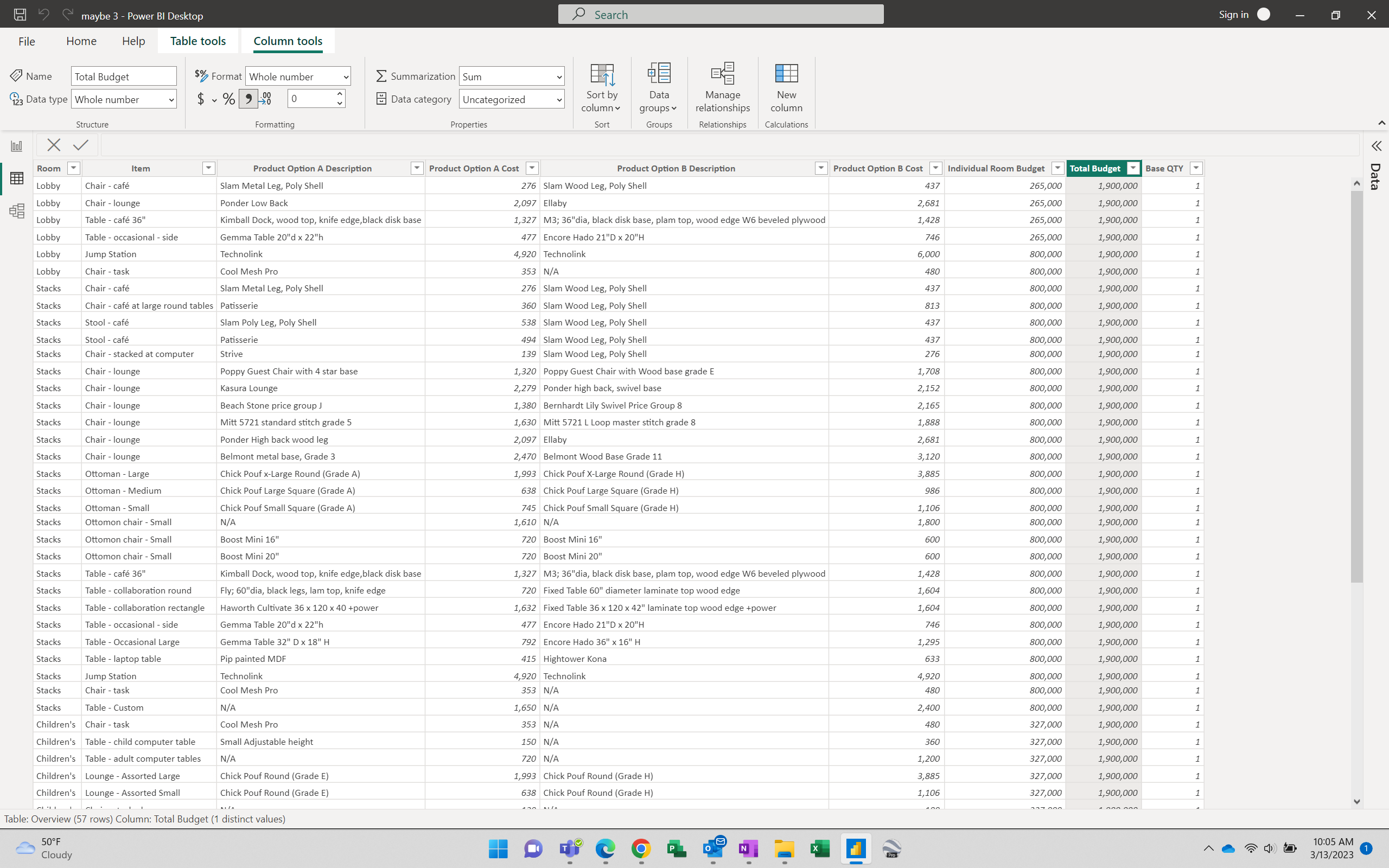Click the decimal places formatting icon
The image size is (1389, 868).
coord(265,99)
